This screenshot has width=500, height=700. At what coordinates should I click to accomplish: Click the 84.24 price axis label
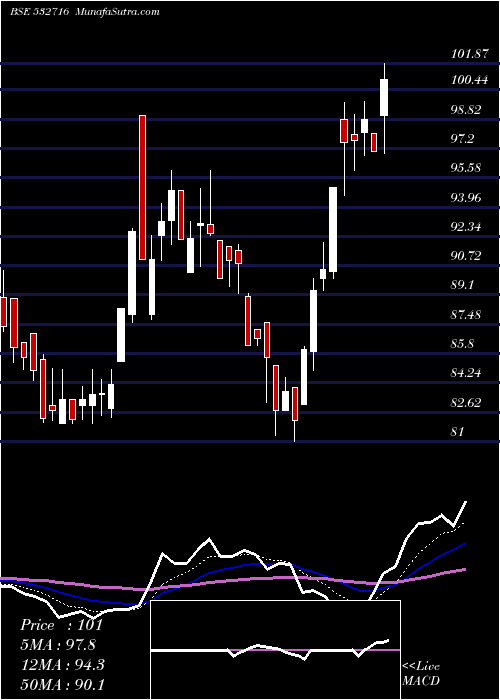(x=466, y=373)
